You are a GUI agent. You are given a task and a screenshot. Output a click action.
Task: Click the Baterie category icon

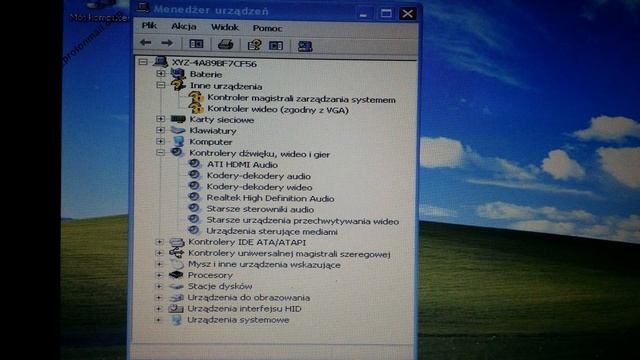pyautogui.click(x=178, y=74)
